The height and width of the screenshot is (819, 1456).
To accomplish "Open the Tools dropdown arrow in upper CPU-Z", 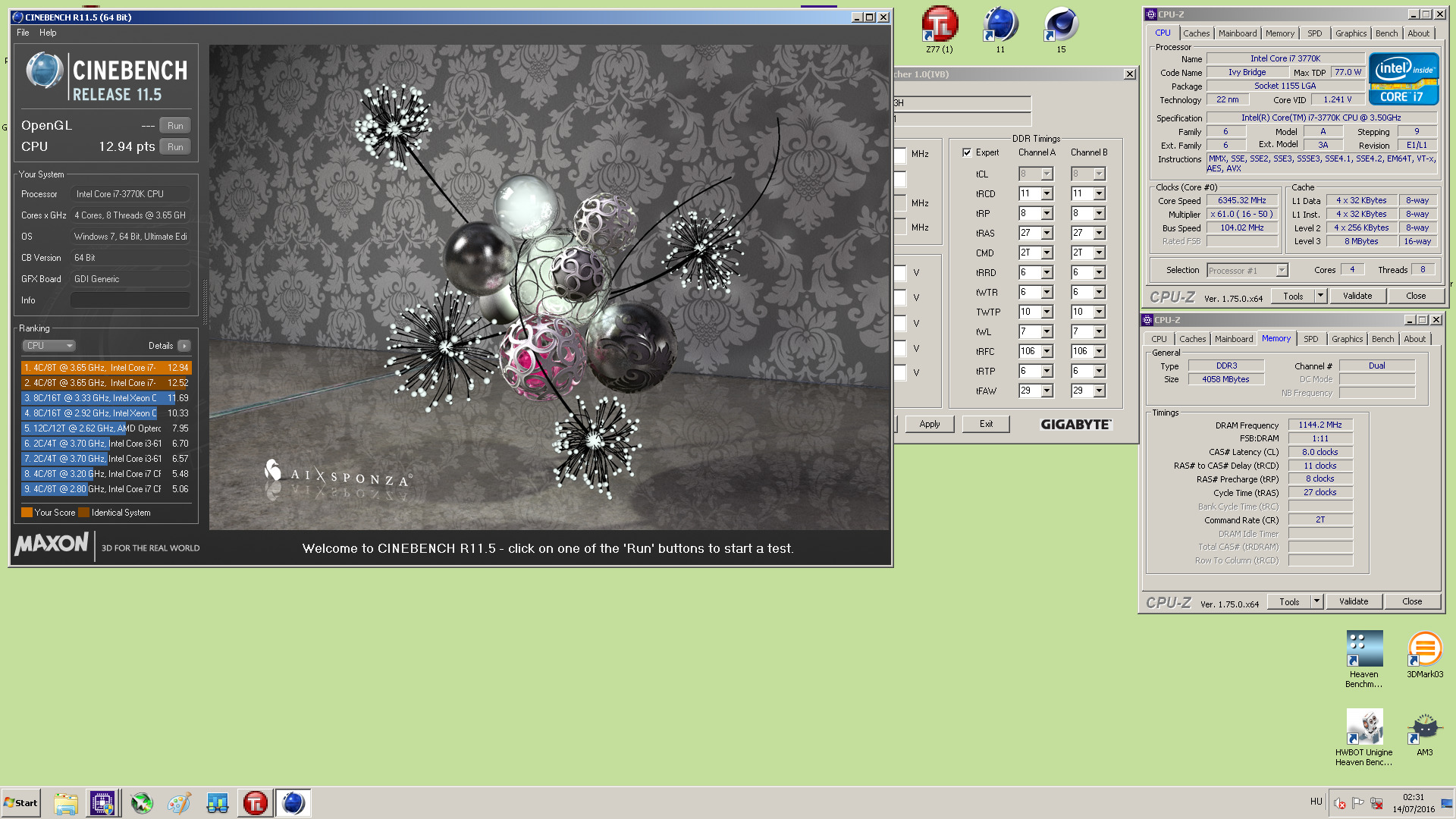I will click(x=1320, y=297).
